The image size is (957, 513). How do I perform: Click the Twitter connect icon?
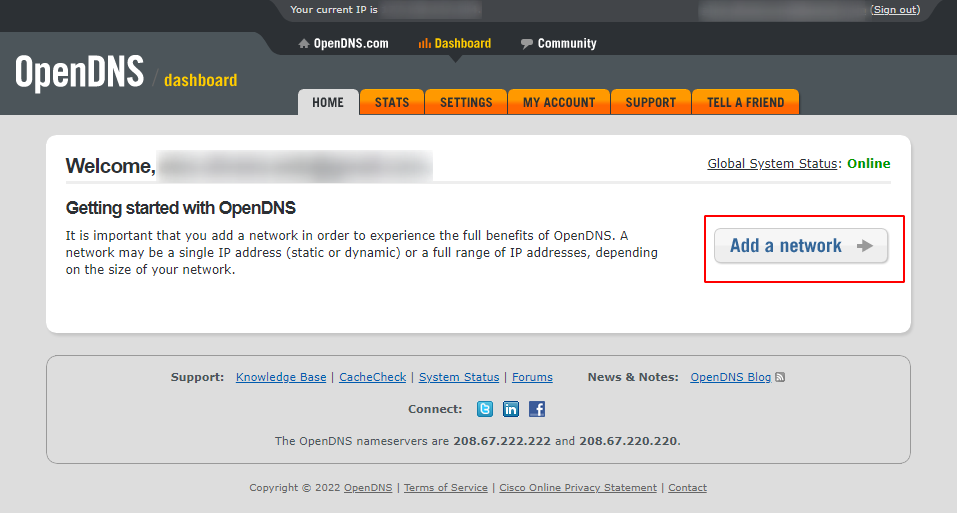485,409
